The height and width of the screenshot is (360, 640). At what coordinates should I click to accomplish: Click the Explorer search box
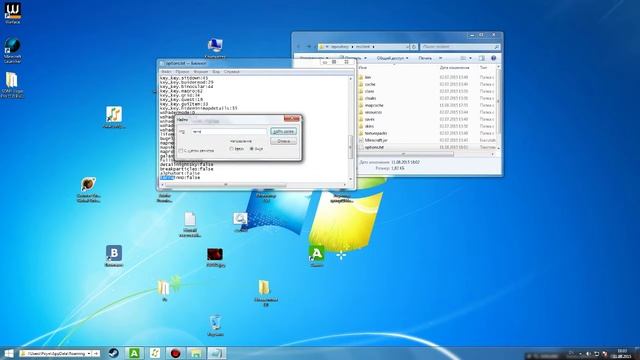[x=460, y=47]
